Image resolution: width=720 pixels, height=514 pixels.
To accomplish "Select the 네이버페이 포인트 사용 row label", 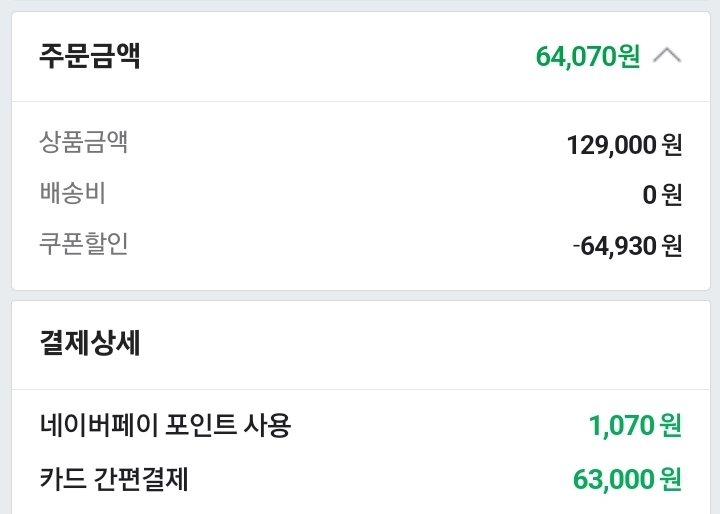I will click(165, 426).
